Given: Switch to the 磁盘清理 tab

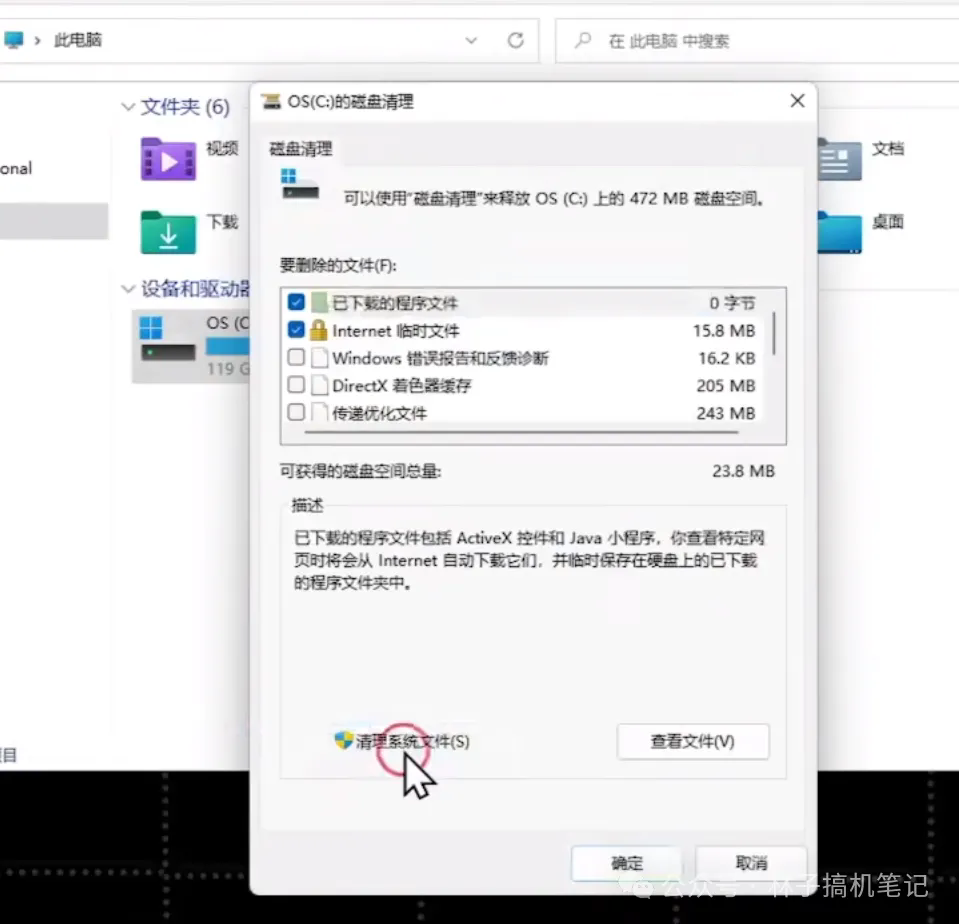Looking at the screenshot, I should click(299, 147).
